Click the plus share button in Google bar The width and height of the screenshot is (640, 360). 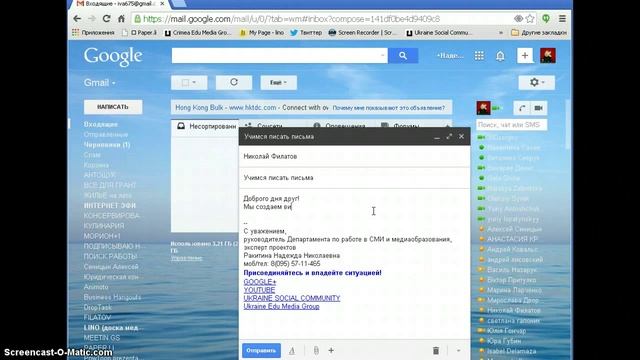point(525,56)
